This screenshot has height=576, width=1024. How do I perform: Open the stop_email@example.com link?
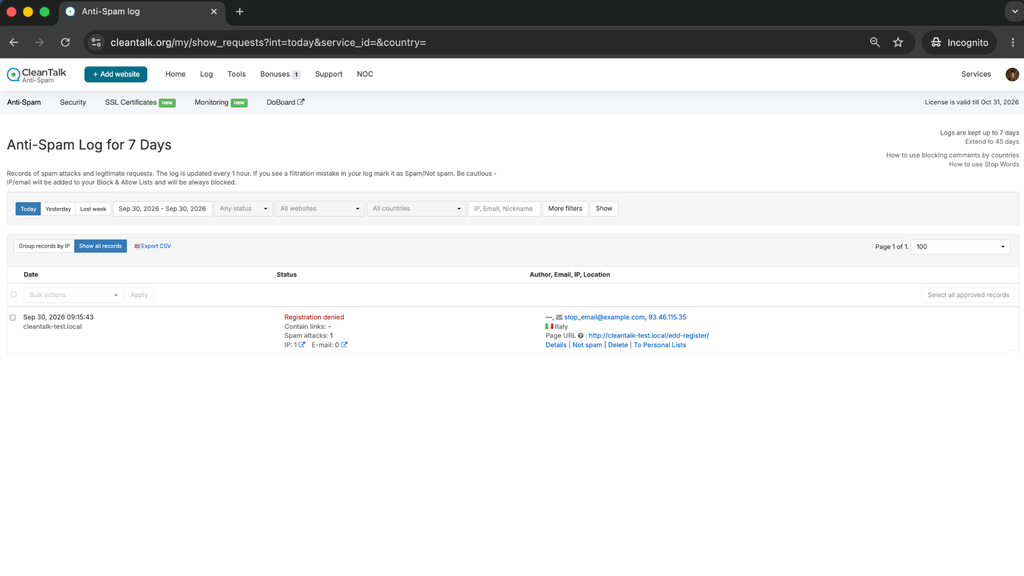point(604,317)
